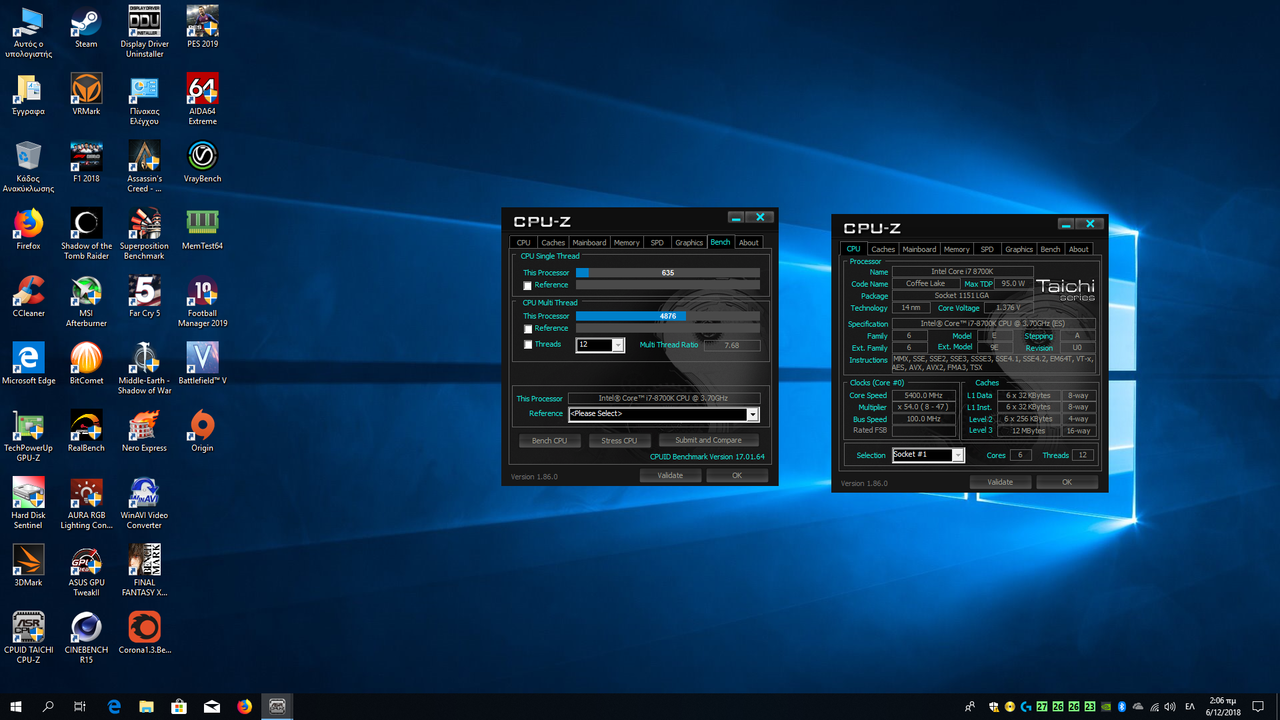Select AIDA64 Extreme desktop icon

(203, 99)
